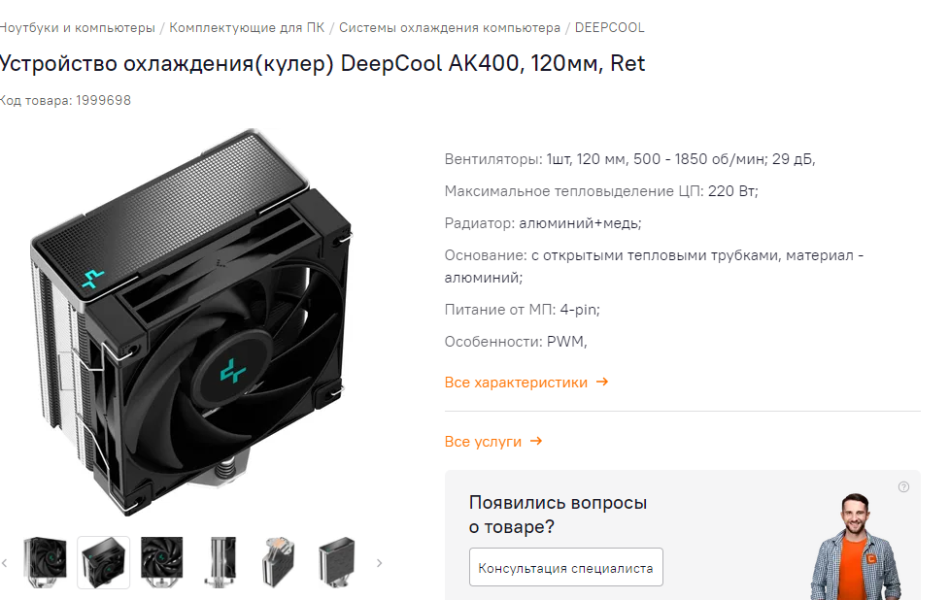Show next thumbnails with right carousel arrow
The width and height of the screenshot is (949, 600).
click(379, 563)
